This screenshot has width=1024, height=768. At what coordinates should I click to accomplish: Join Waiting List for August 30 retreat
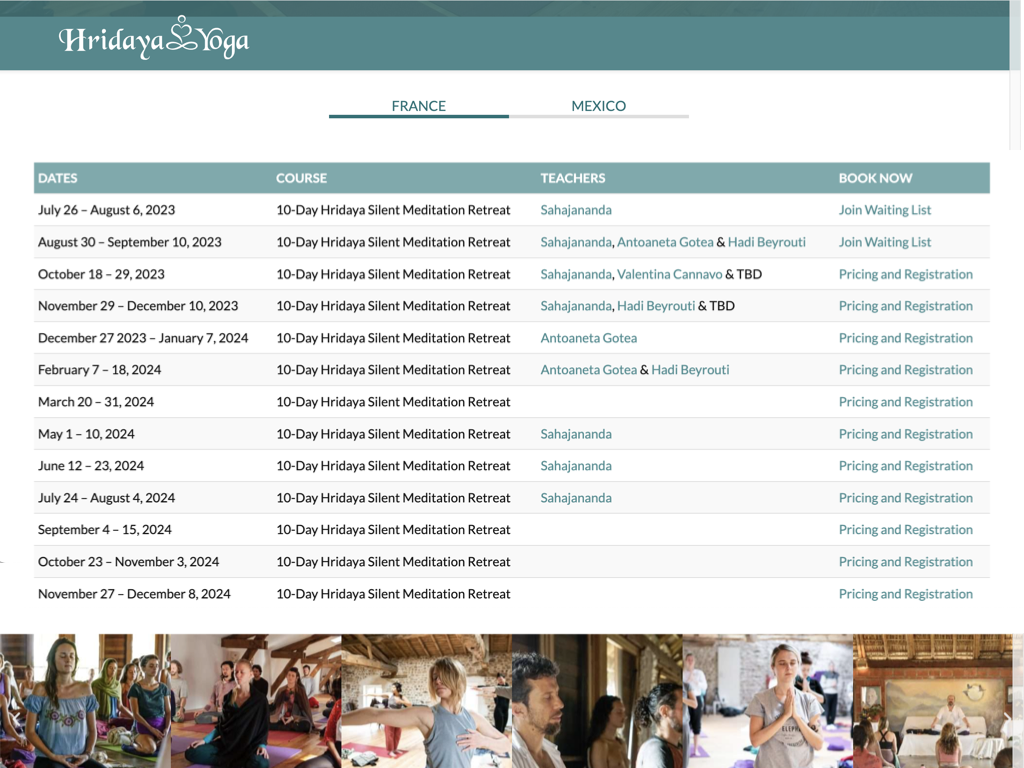tap(884, 242)
